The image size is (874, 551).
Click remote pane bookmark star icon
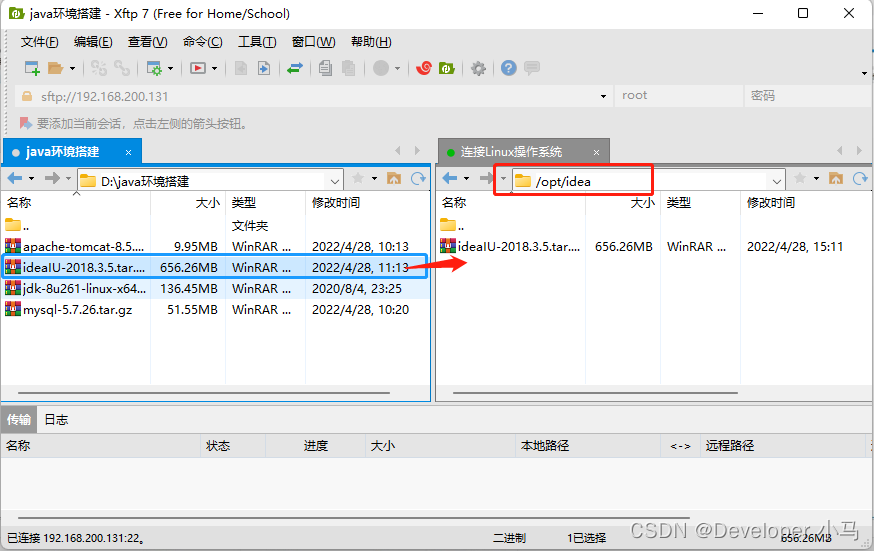pos(800,178)
